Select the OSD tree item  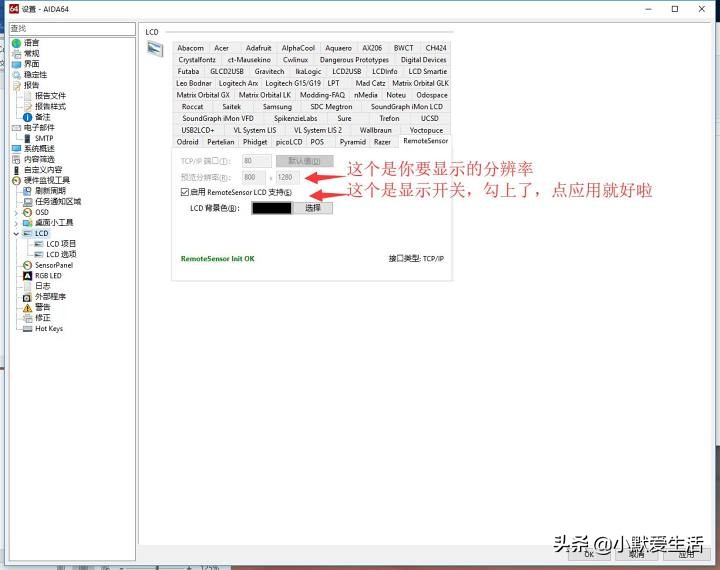coord(42,213)
